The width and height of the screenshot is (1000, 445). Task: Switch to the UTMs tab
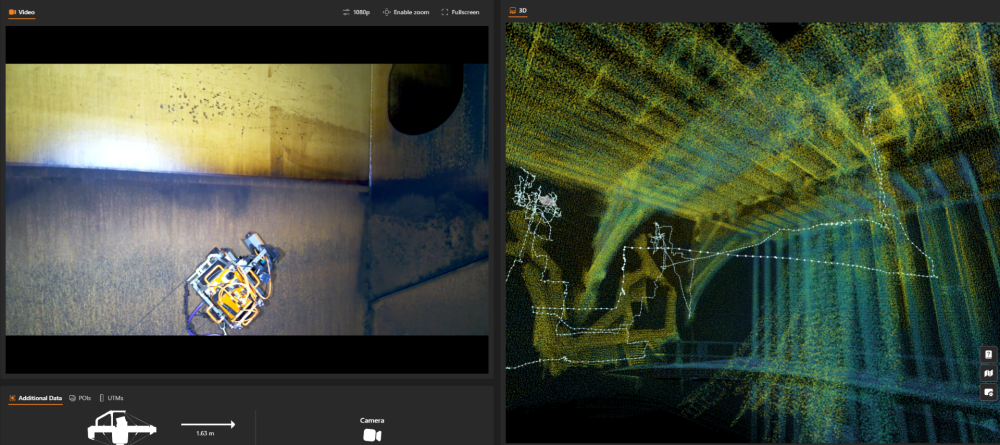tap(110, 398)
